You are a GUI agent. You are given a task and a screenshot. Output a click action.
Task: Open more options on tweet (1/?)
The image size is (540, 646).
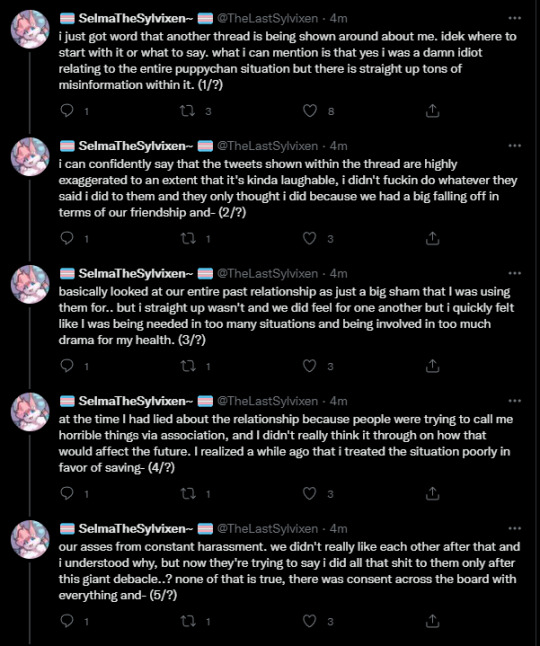point(514,18)
